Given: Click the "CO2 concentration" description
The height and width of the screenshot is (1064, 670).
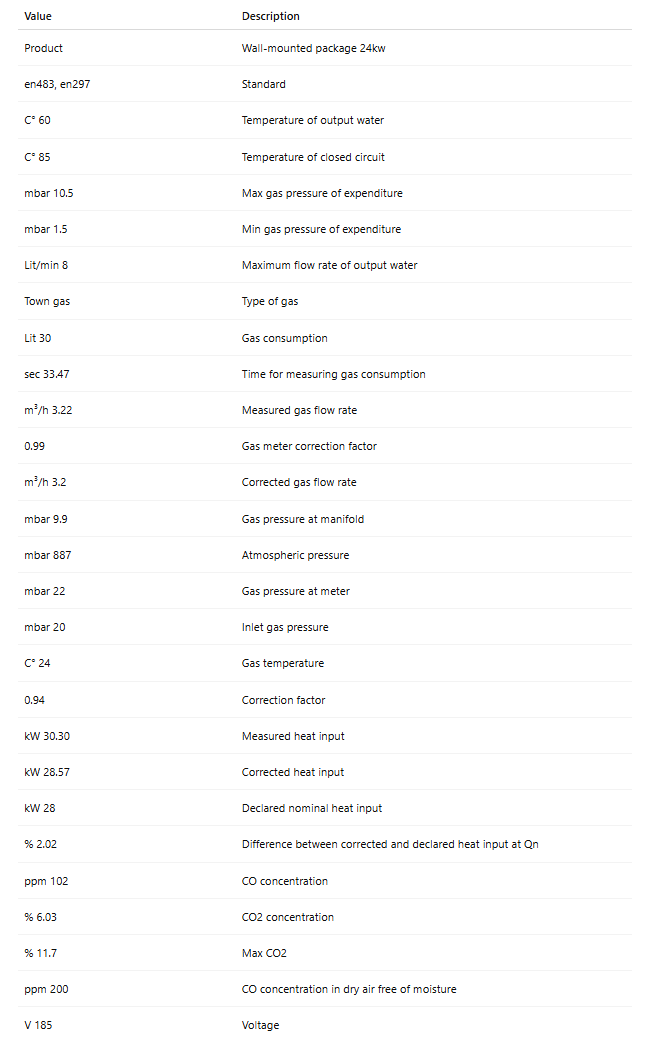Looking at the screenshot, I should 288,917.
